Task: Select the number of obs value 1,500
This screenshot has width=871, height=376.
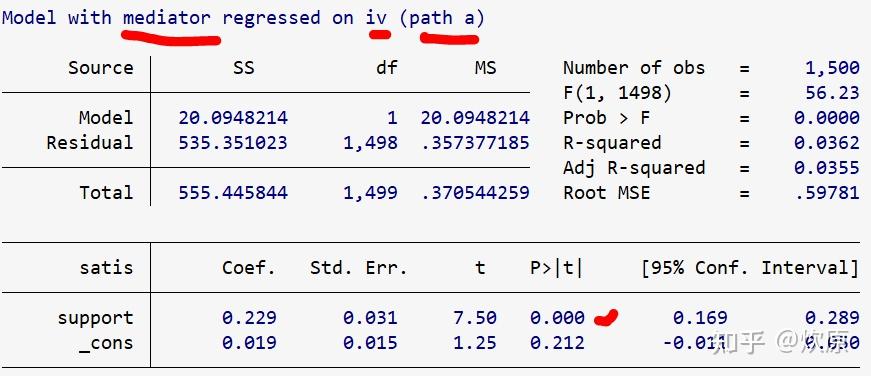Action: pyautogui.click(x=832, y=68)
